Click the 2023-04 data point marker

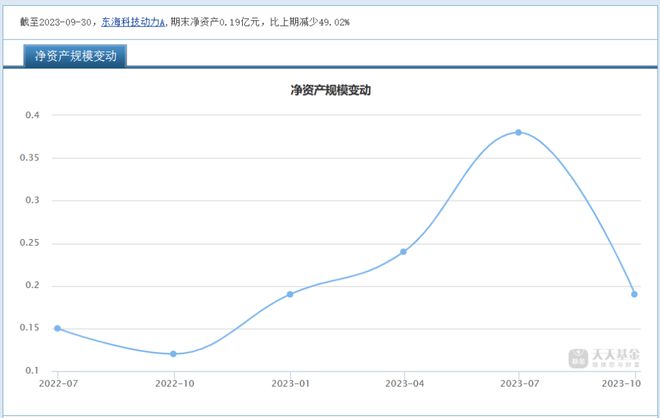click(403, 251)
